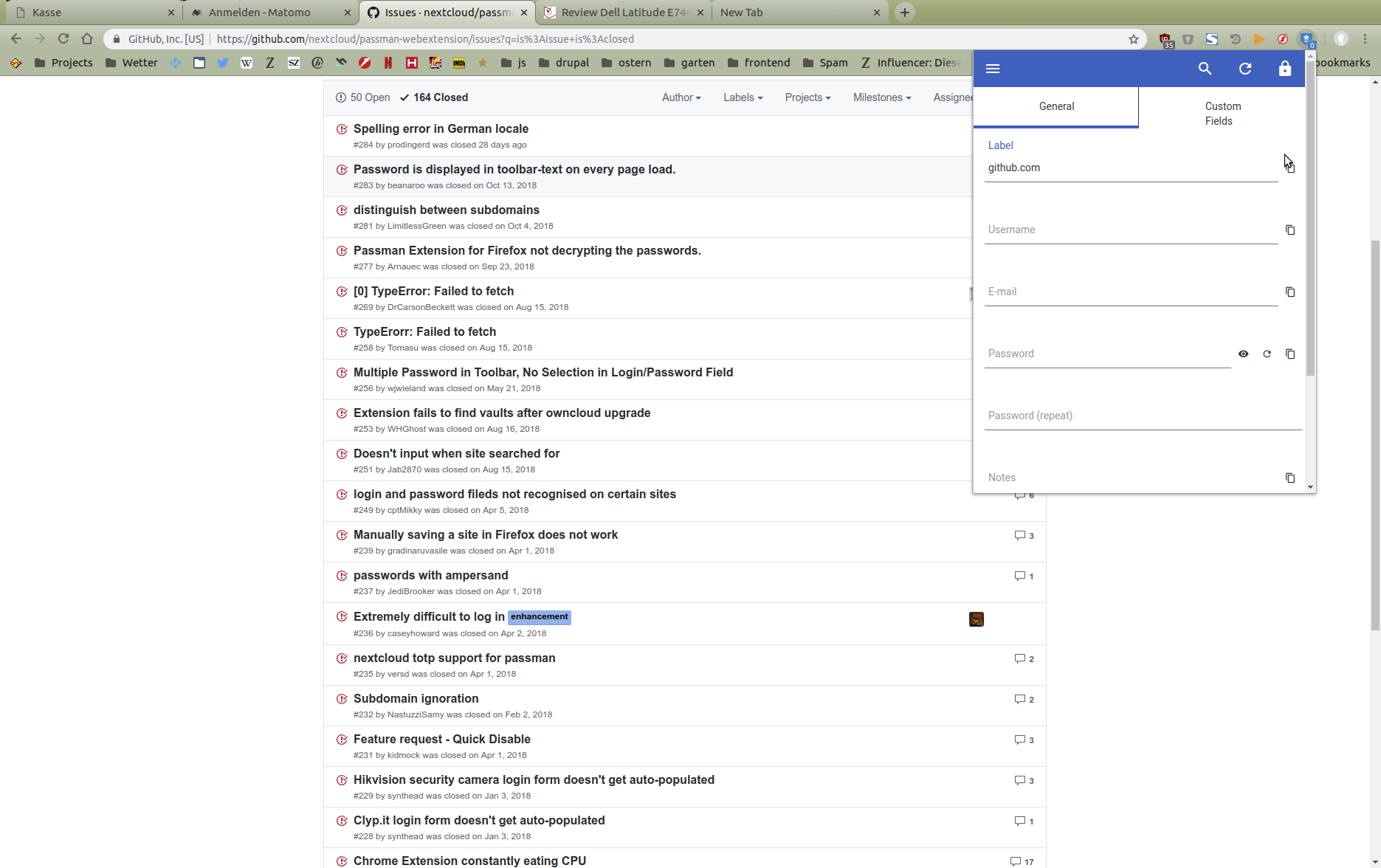
Task: Click the Wikipedia bookmark icon
Action: (x=247, y=63)
